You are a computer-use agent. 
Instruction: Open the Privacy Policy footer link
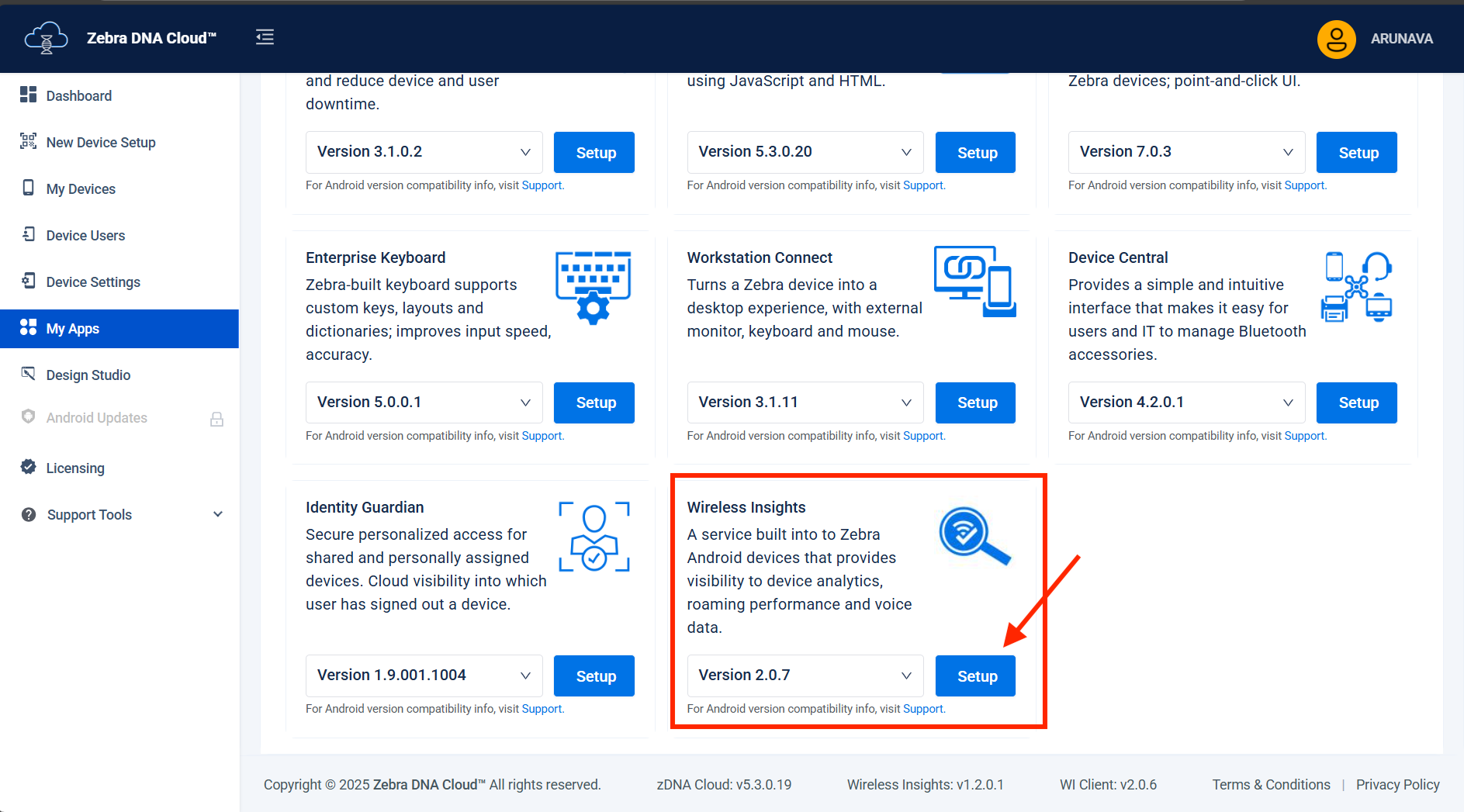point(1397,785)
